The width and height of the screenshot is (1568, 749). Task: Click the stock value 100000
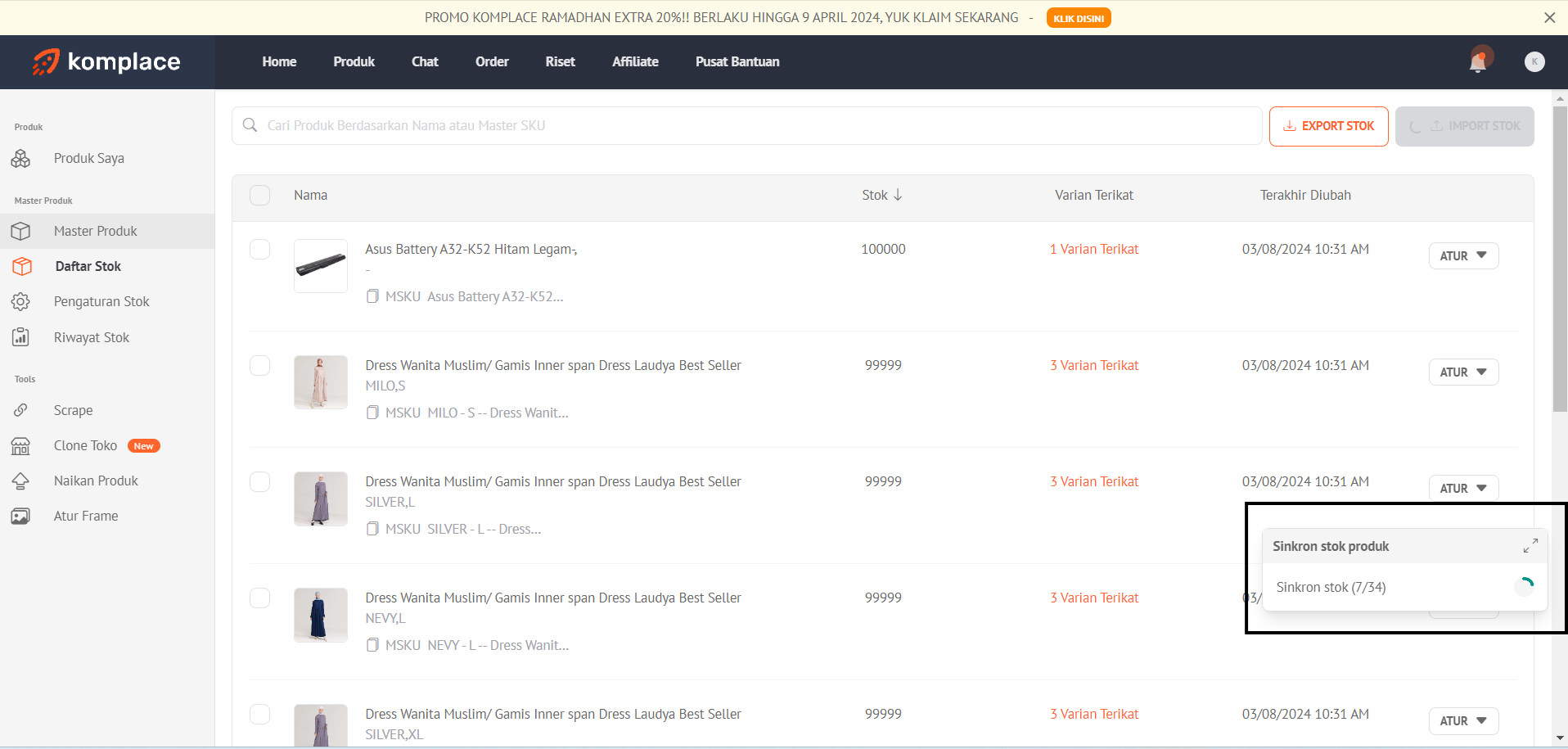click(883, 249)
